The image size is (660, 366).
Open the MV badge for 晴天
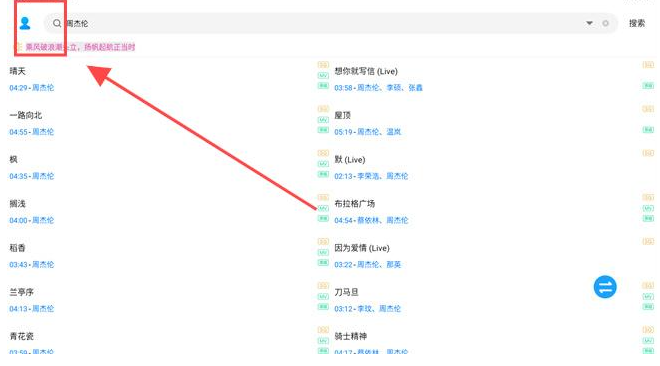click(323, 76)
